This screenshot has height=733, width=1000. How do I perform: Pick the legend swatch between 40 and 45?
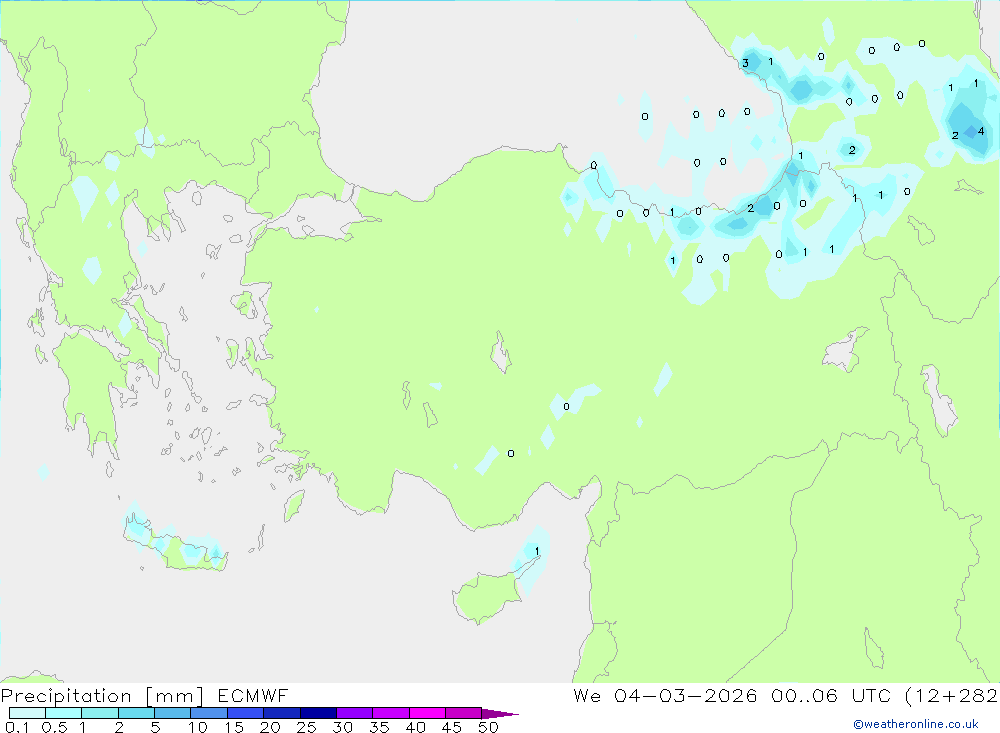point(427,713)
